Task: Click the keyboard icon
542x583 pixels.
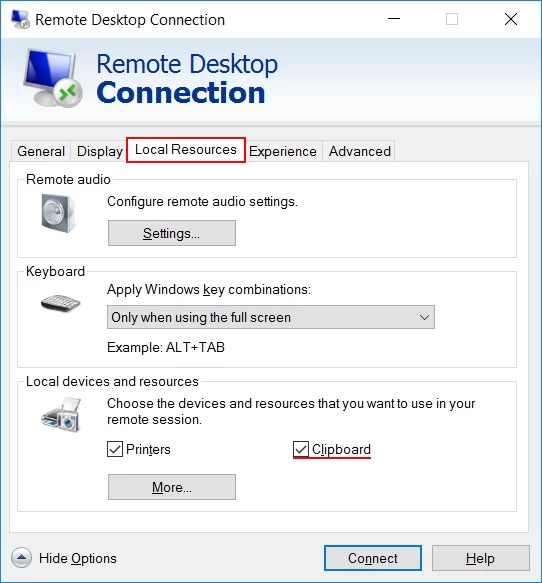Action: click(61, 303)
